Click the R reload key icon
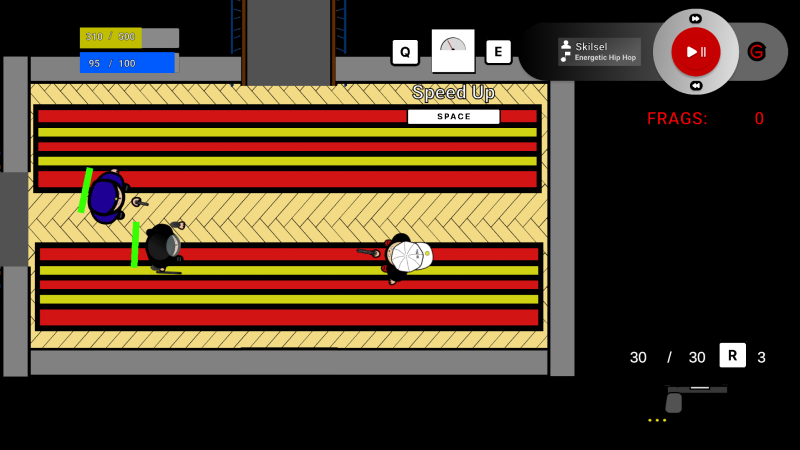The image size is (800, 450). click(x=732, y=356)
